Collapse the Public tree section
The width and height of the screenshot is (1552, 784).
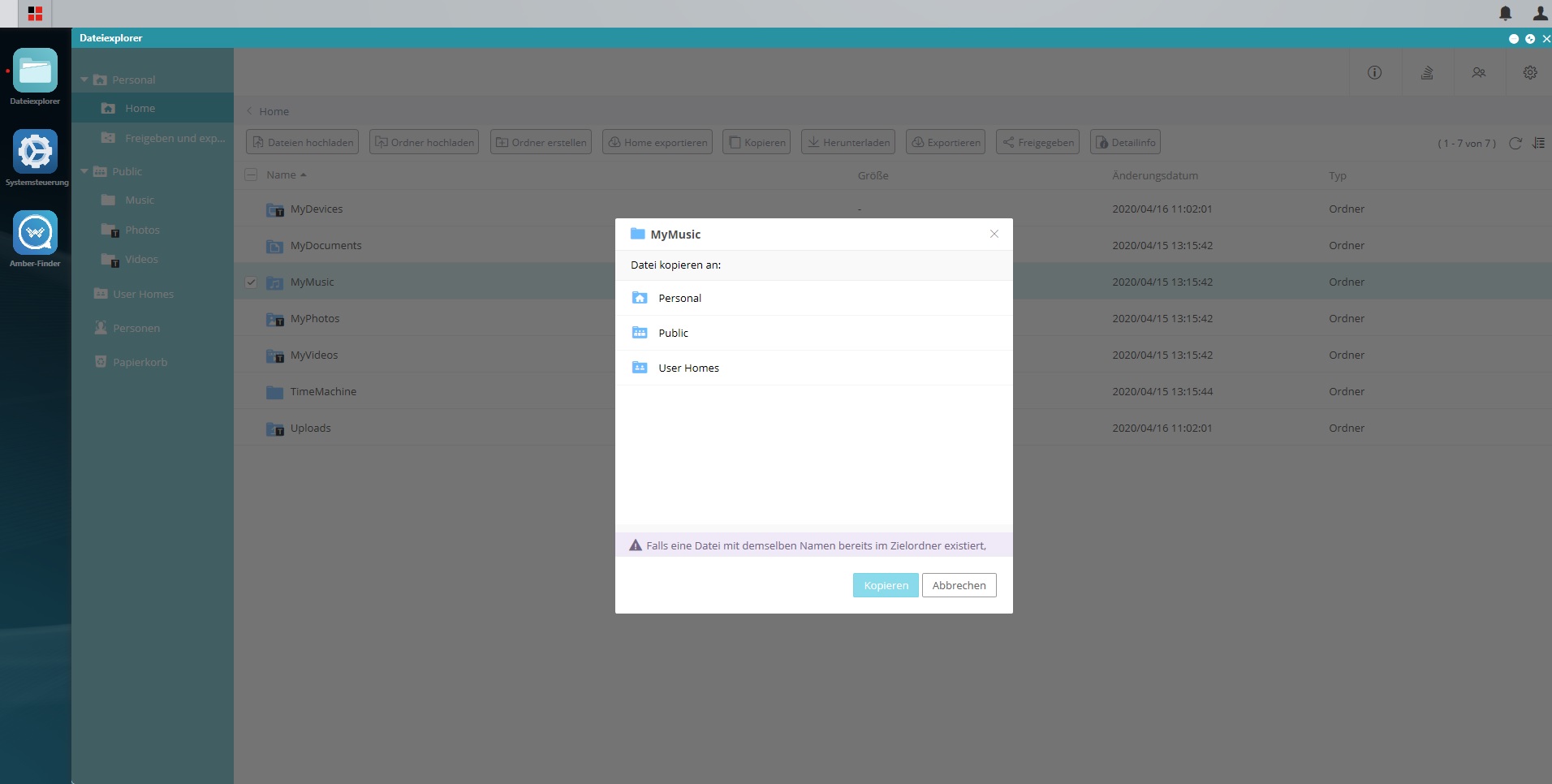tap(84, 171)
